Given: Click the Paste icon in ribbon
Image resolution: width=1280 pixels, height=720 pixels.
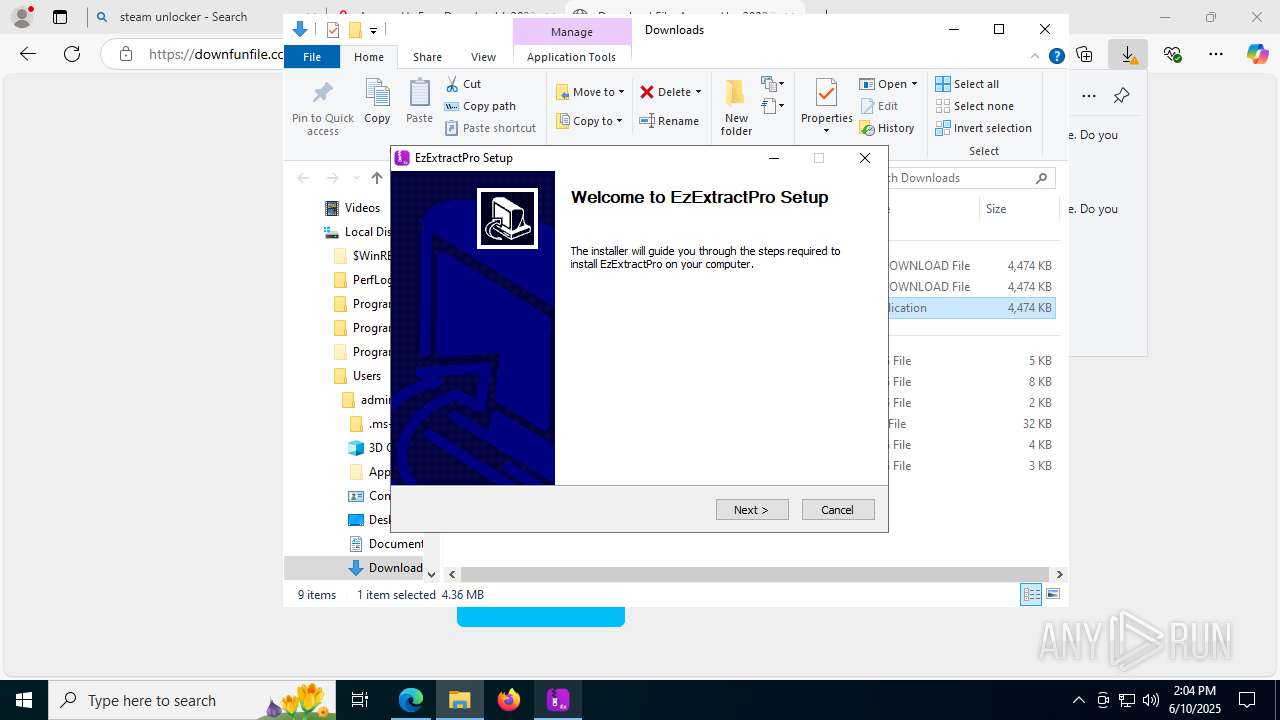Looking at the screenshot, I should tap(419, 102).
